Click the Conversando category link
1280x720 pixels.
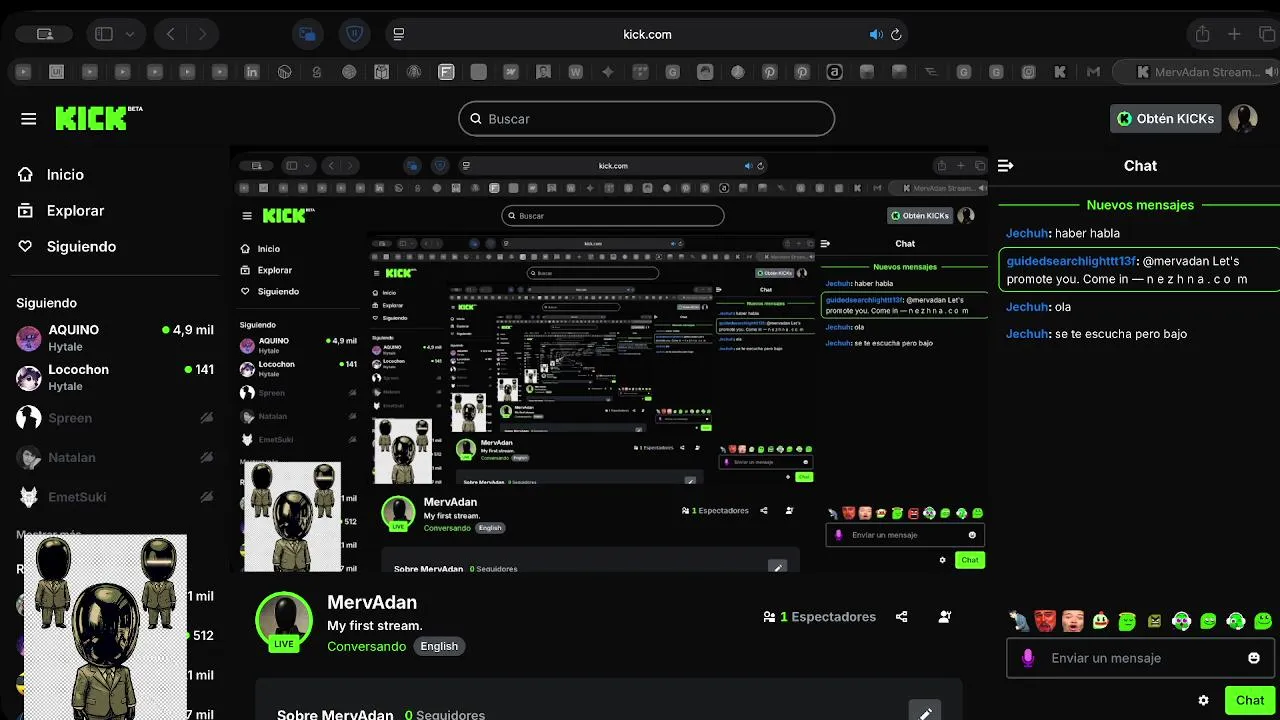coord(366,646)
